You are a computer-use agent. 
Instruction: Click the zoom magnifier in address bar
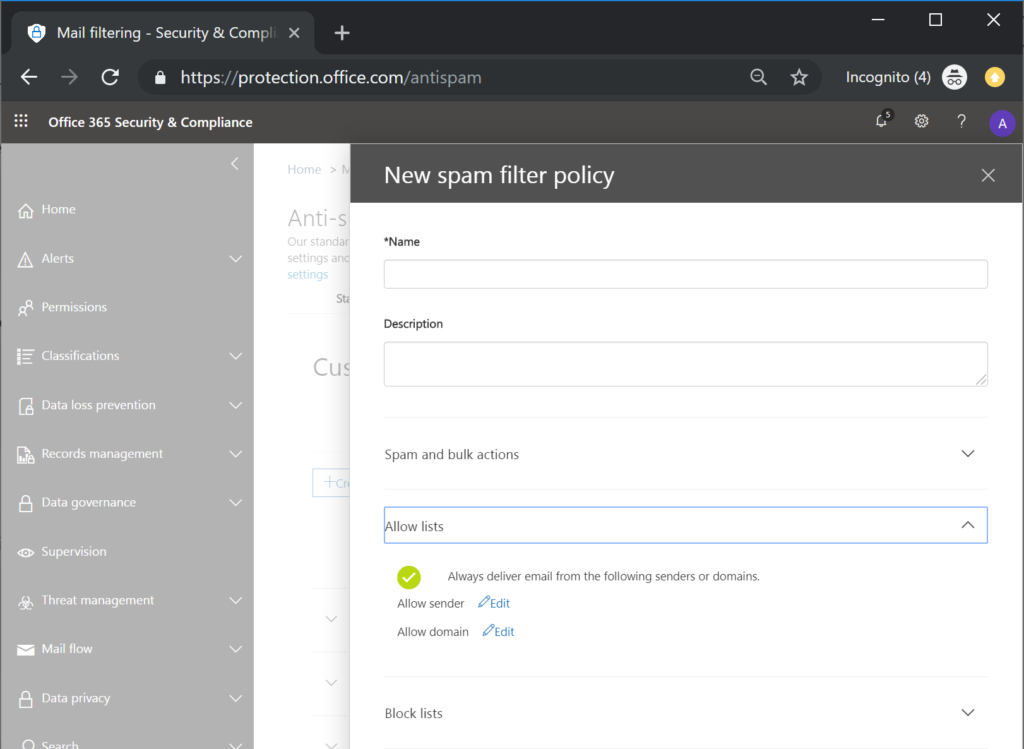(x=759, y=77)
